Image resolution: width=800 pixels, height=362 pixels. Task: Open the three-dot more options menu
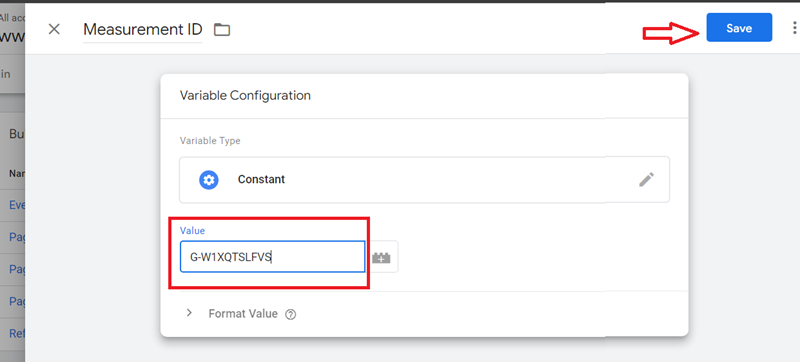pyautogui.click(x=794, y=28)
